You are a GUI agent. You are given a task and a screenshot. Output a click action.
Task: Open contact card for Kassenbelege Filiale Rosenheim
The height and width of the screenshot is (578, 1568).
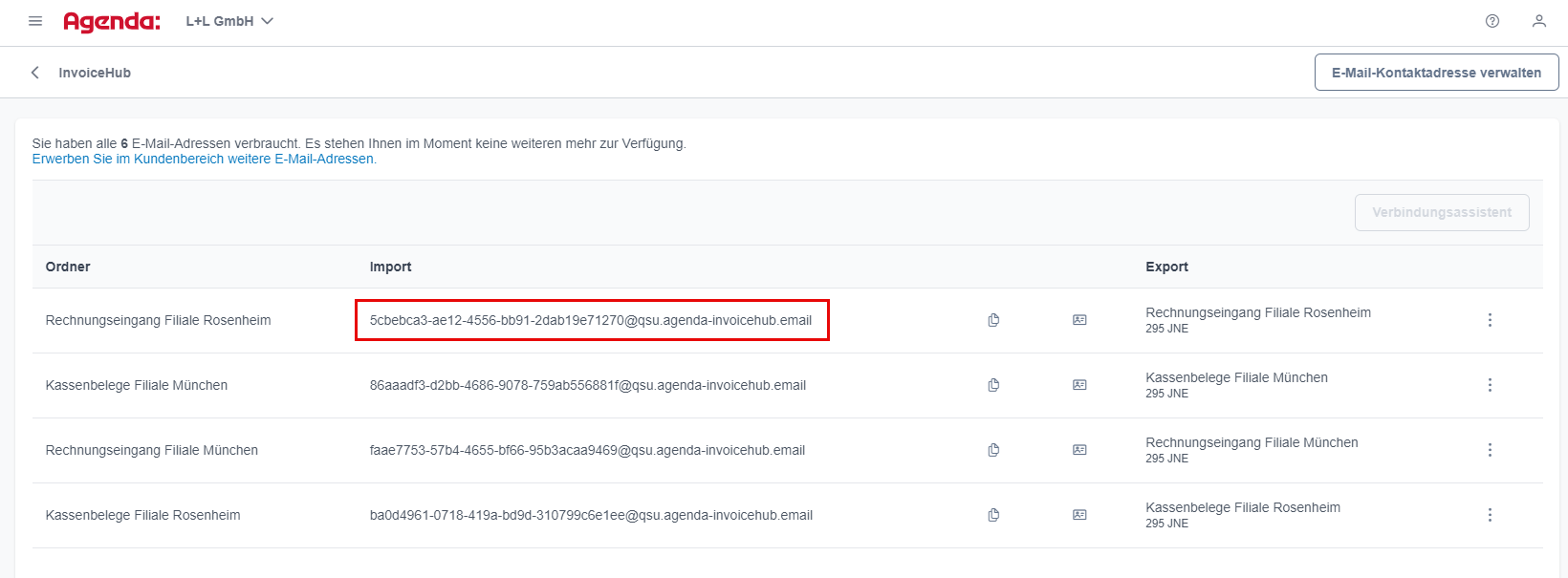[1079, 515]
